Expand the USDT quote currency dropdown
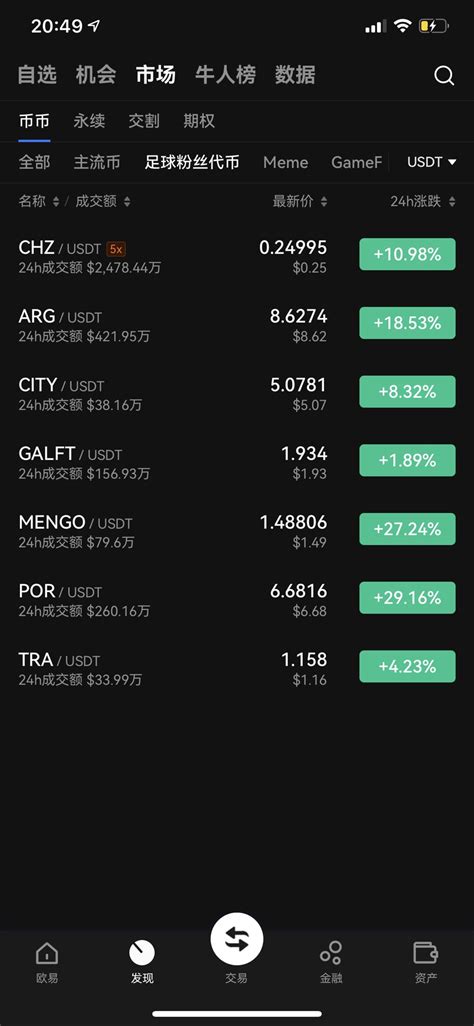Screen dimensions: 474x1026 tap(431, 162)
